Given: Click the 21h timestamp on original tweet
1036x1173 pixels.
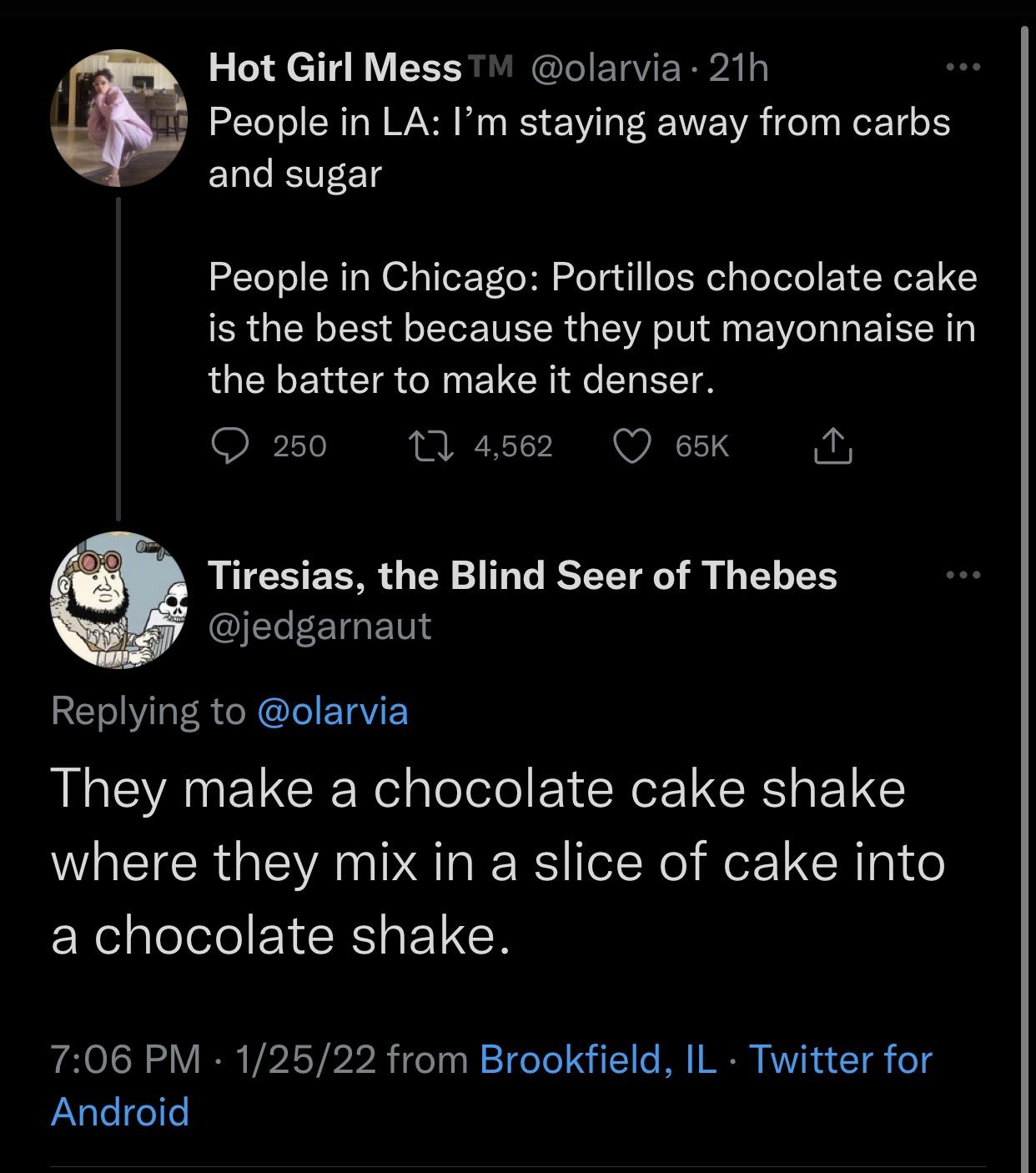Looking at the screenshot, I should point(738,68).
